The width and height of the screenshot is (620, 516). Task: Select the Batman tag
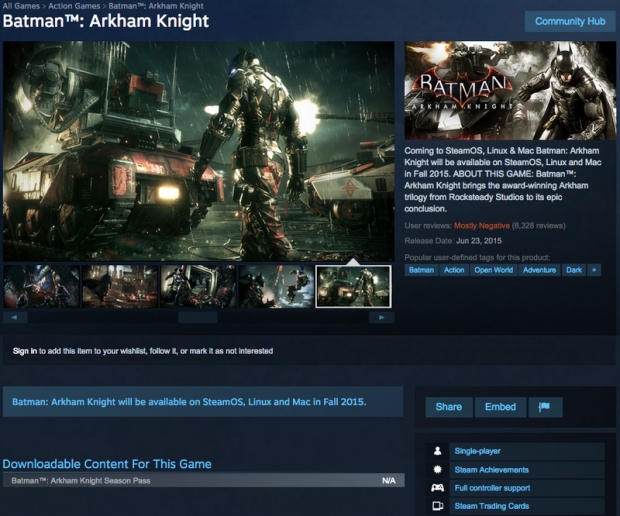(421, 270)
